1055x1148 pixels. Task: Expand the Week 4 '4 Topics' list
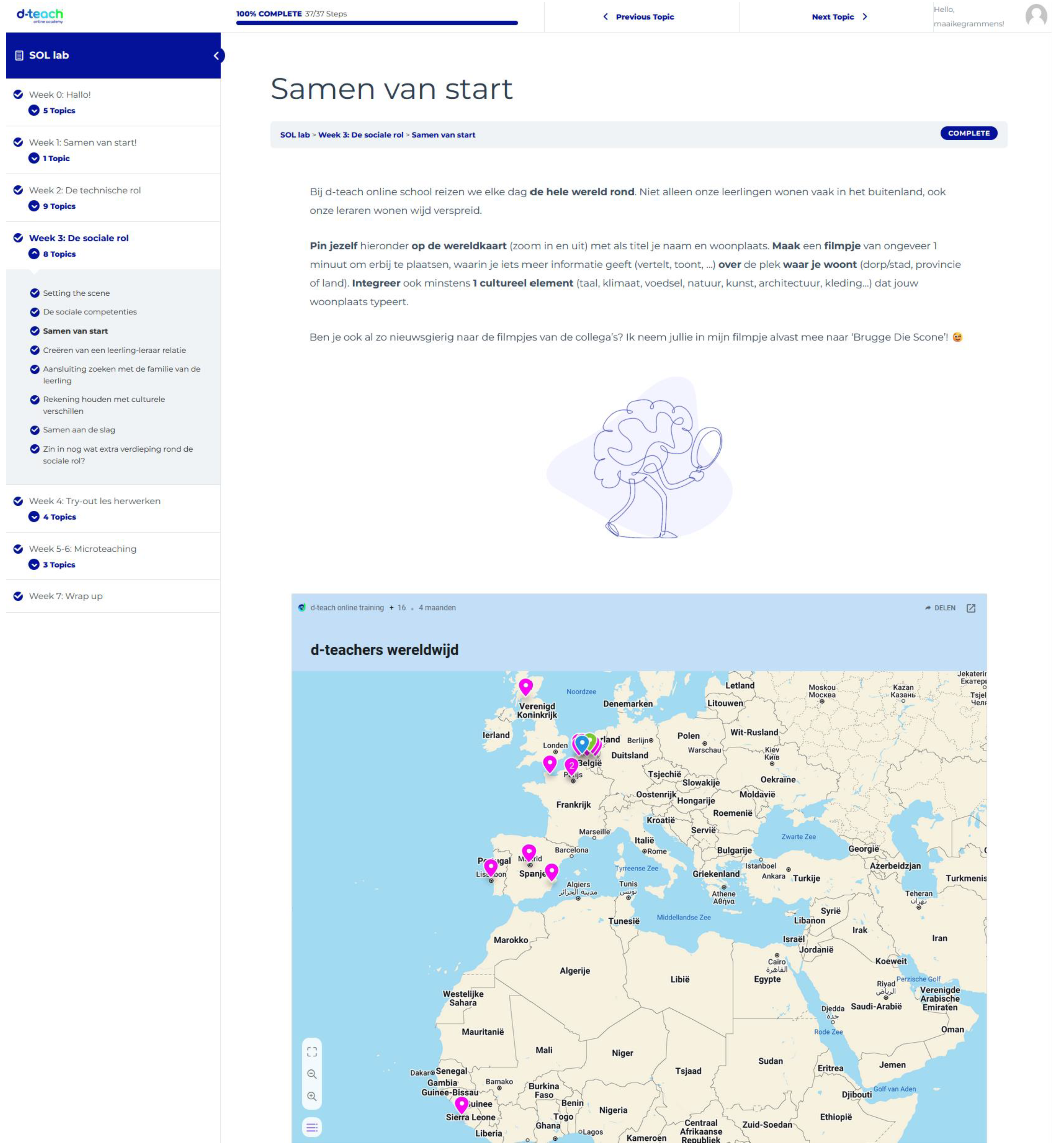(x=52, y=517)
